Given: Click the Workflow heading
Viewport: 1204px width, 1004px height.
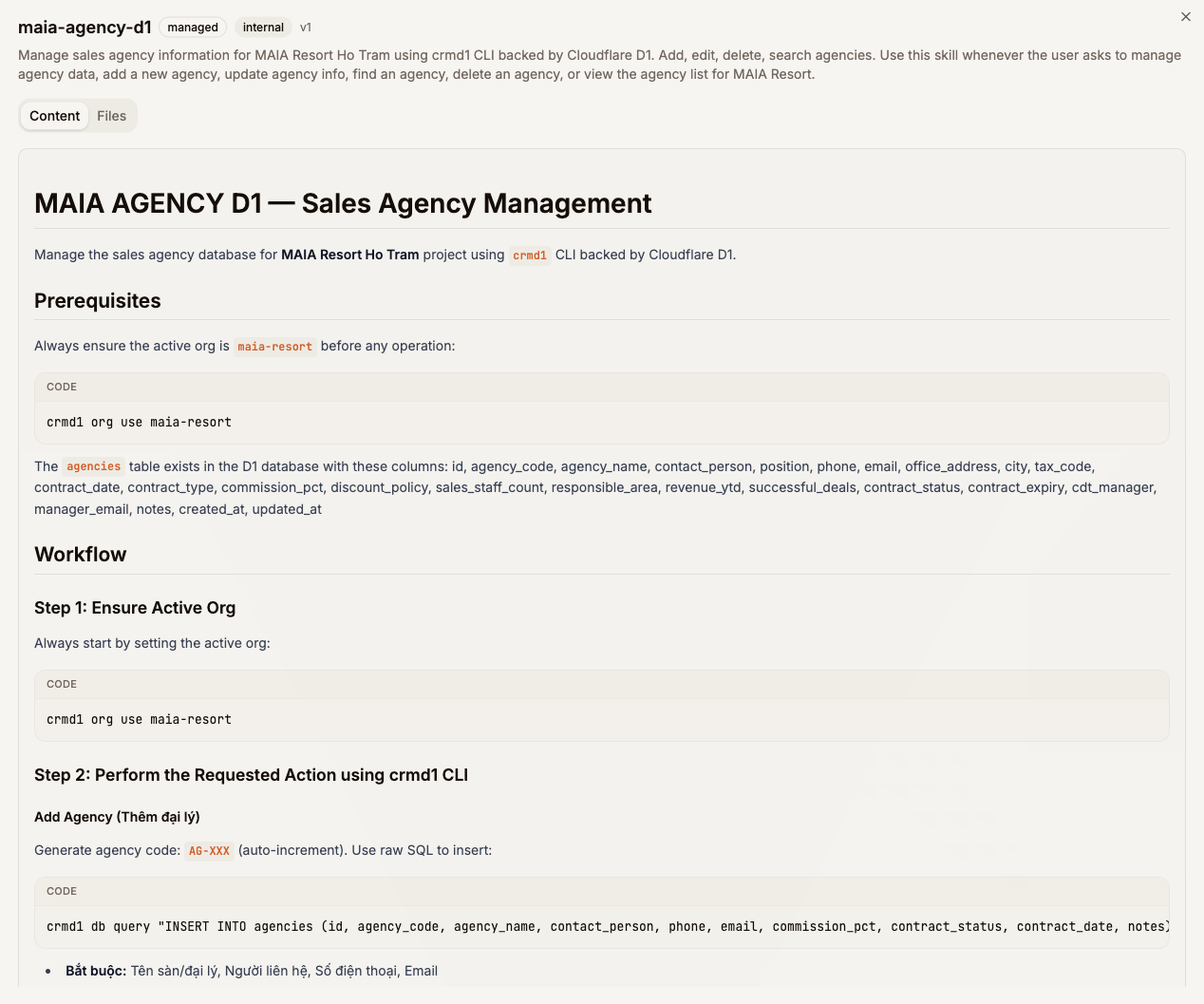Looking at the screenshot, I should pos(81,555).
